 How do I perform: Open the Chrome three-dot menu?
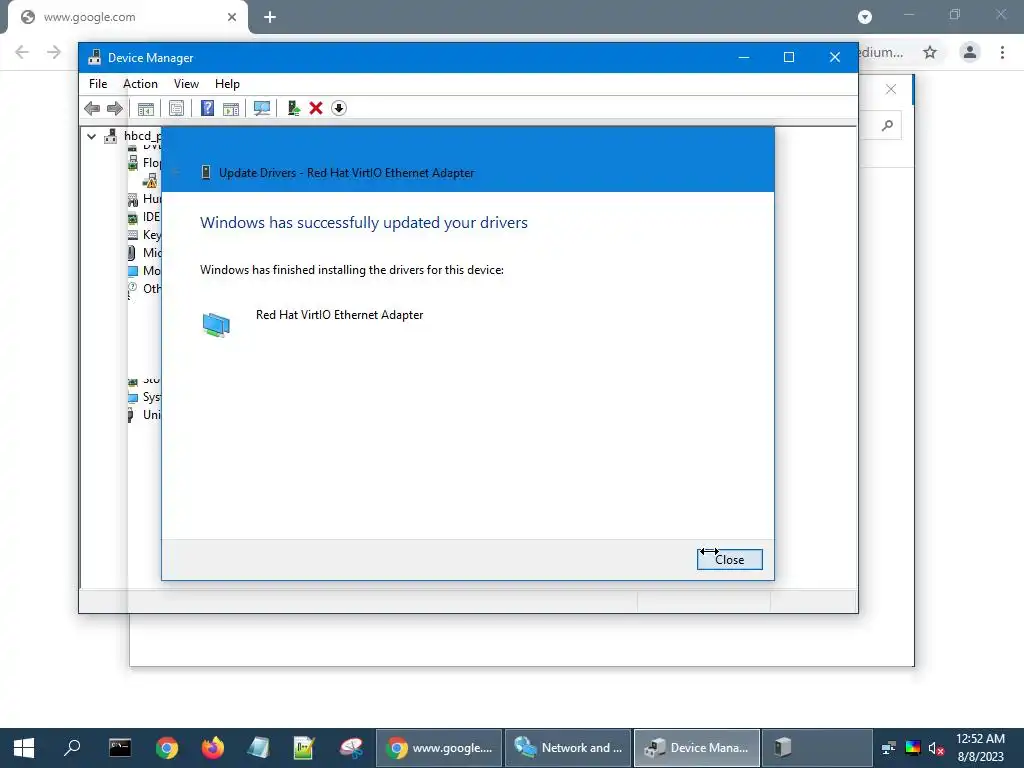pos(1002,52)
